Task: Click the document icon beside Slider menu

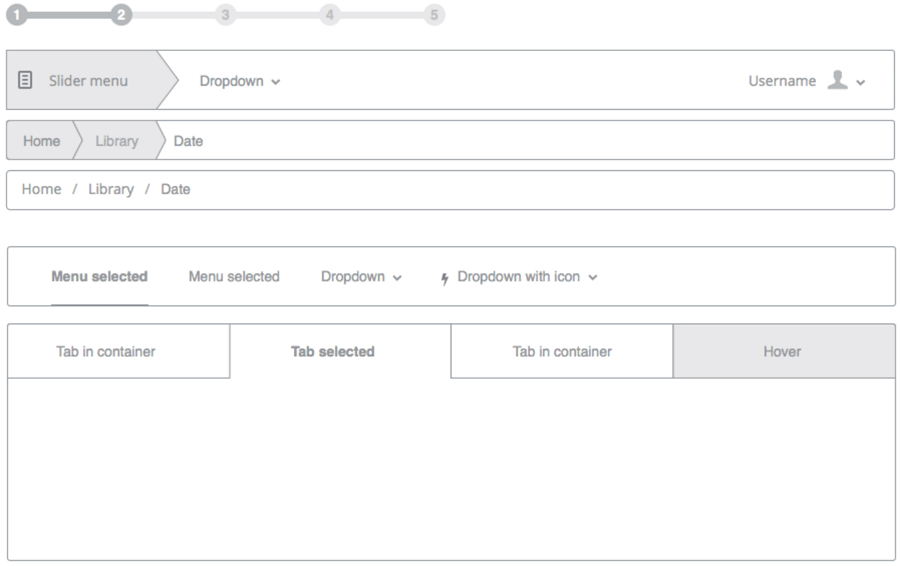Action: [26, 80]
